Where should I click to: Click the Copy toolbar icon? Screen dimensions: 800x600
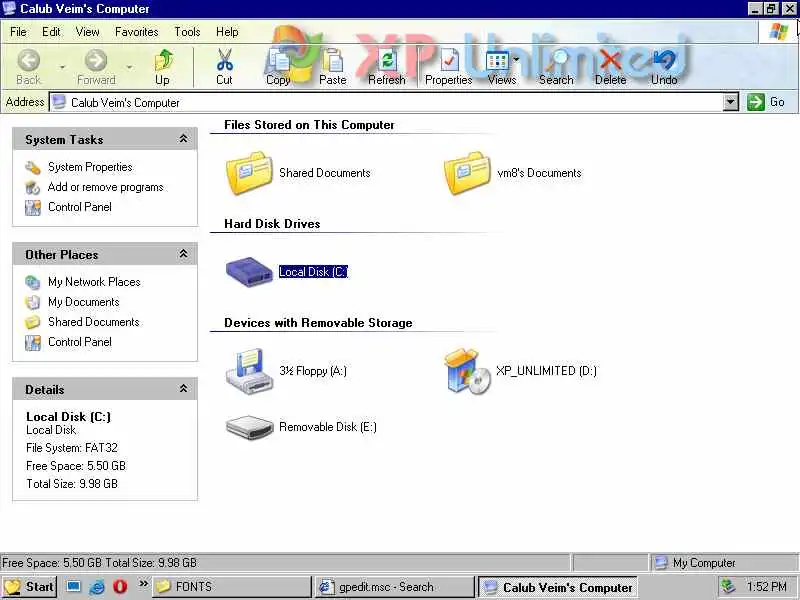pyautogui.click(x=279, y=61)
